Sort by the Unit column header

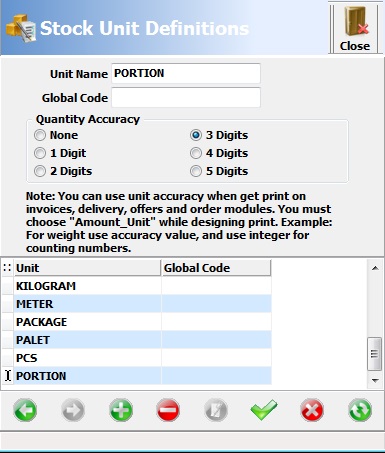87,268
